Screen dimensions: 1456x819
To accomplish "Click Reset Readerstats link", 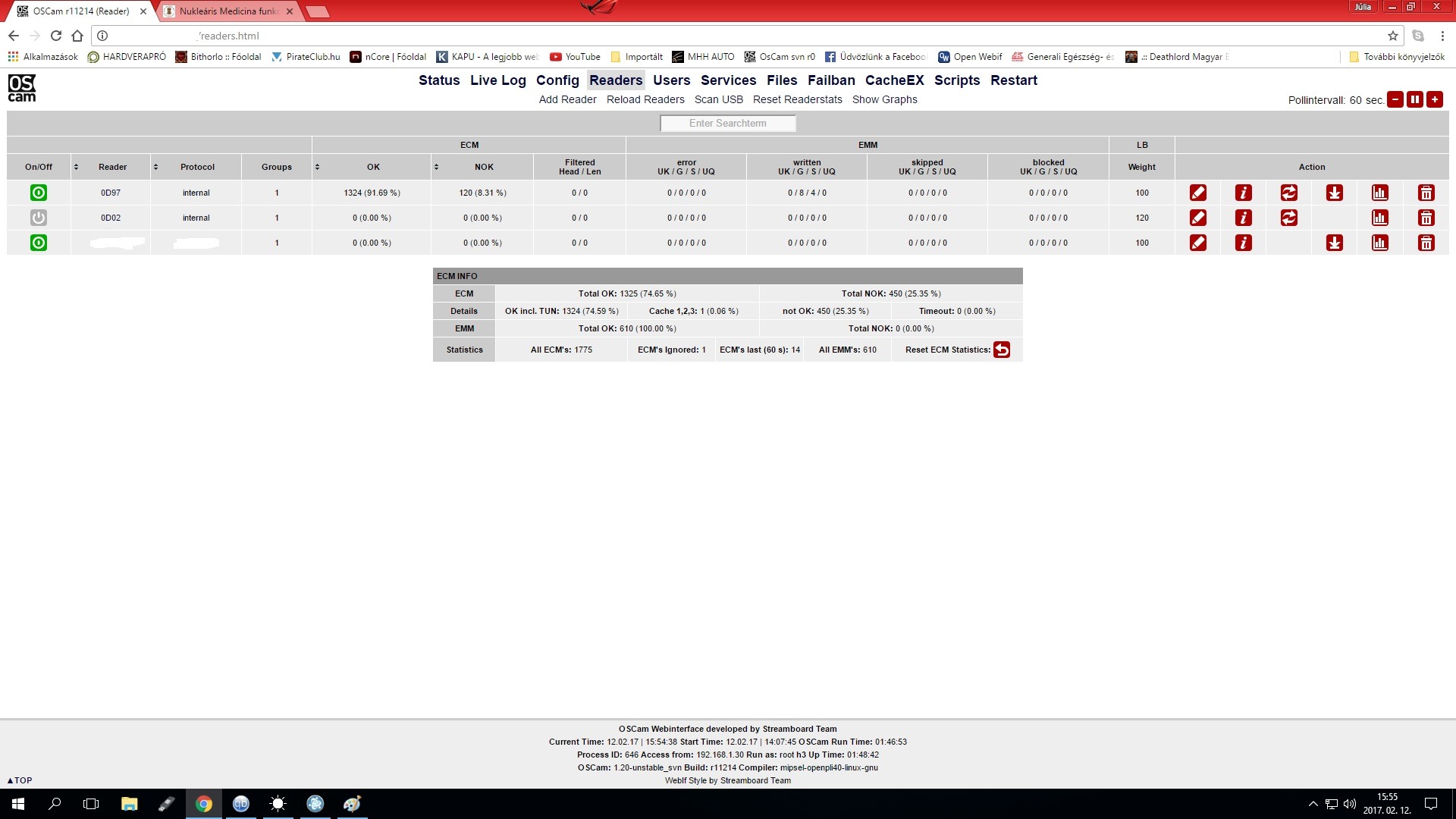I will pyautogui.click(x=797, y=99).
